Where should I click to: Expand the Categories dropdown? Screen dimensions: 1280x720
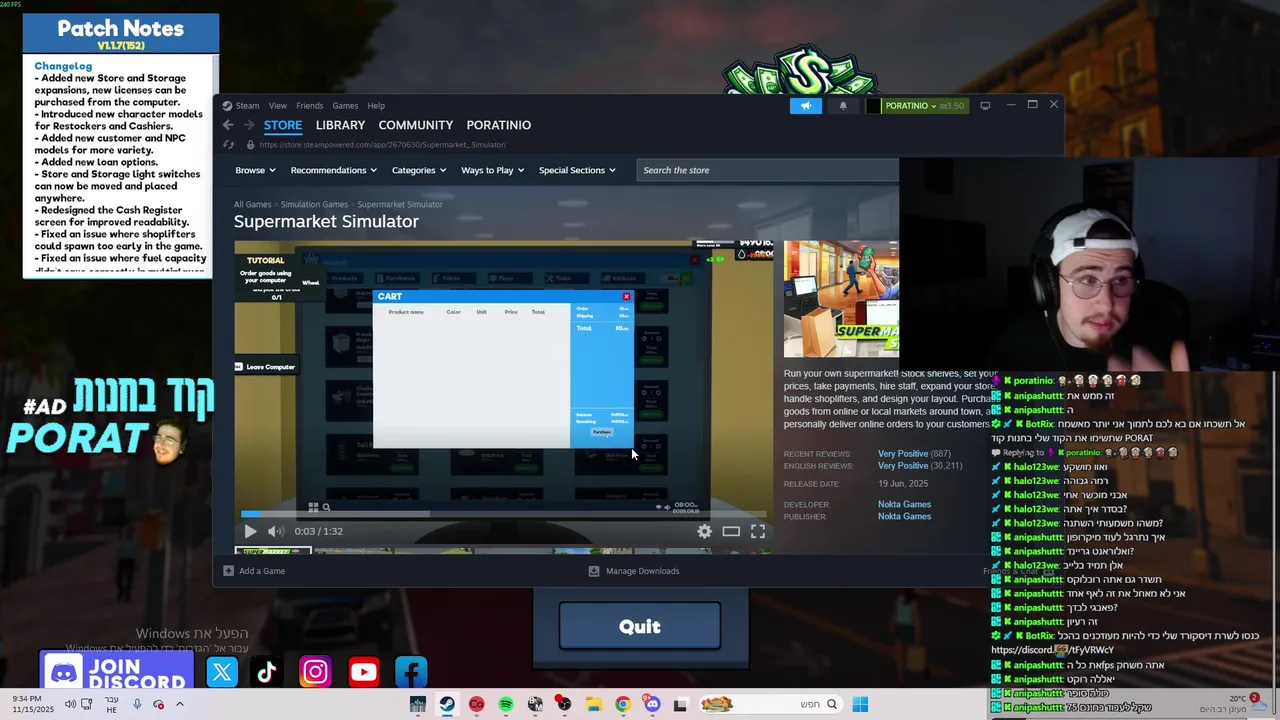coord(419,170)
